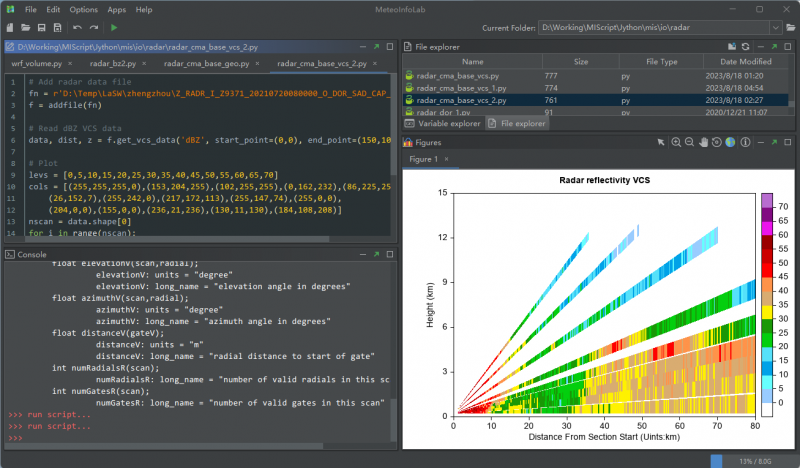Refresh the File explorer listing
Viewport: 800px width, 468px height.
[x=745, y=47]
